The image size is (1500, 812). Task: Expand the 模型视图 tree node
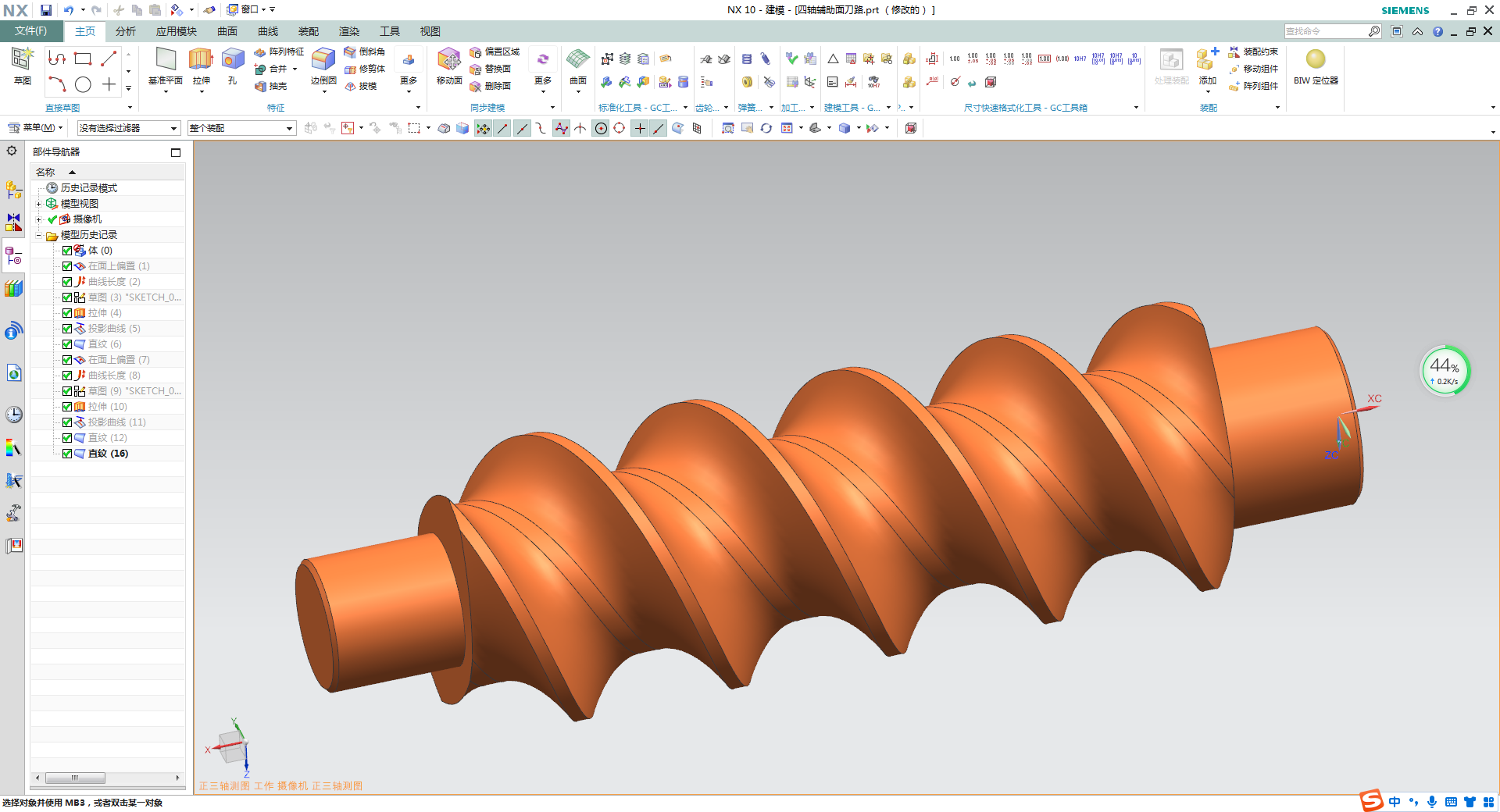pyautogui.click(x=38, y=204)
